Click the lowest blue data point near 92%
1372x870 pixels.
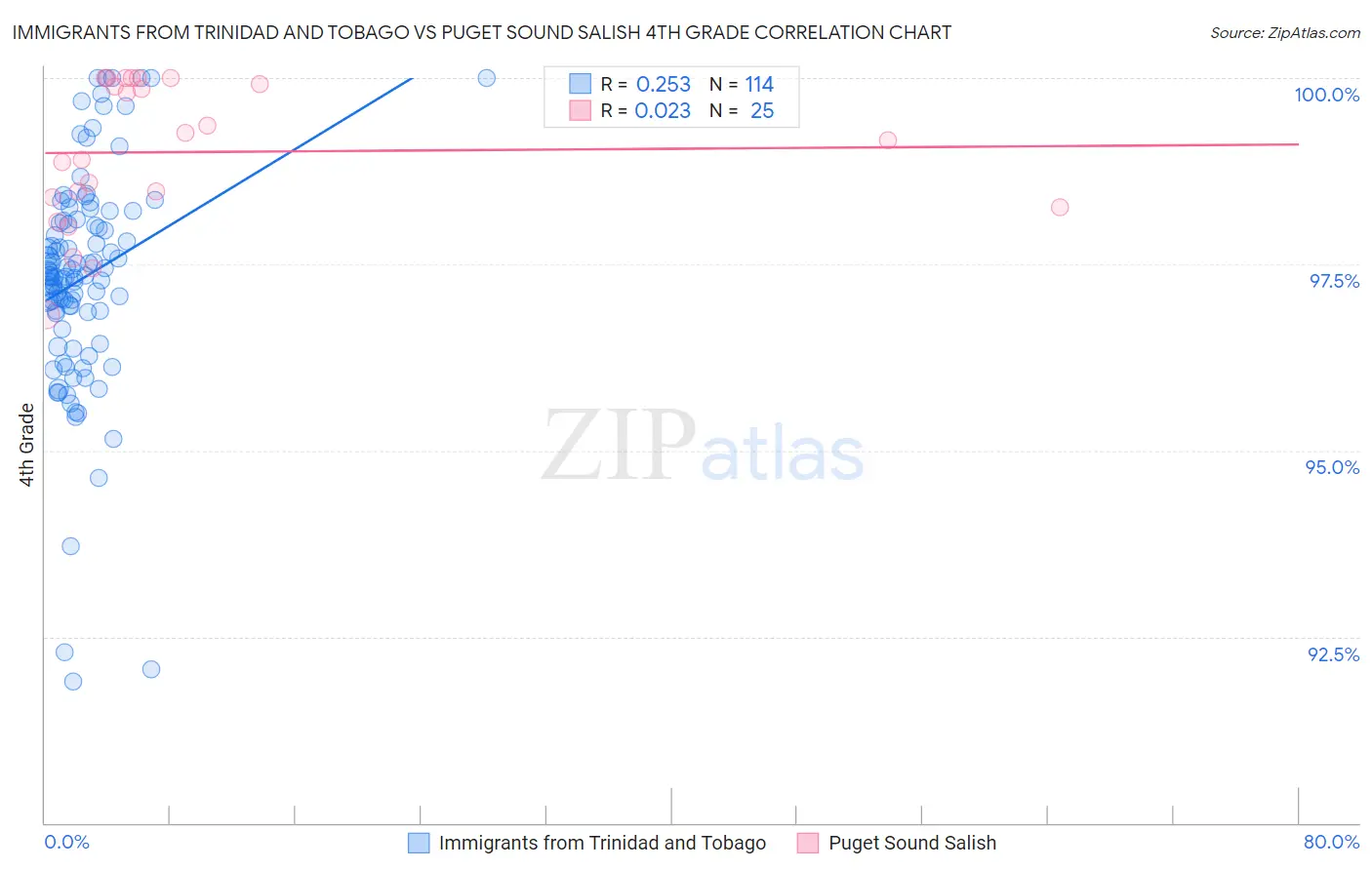click(x=73, y=681)
